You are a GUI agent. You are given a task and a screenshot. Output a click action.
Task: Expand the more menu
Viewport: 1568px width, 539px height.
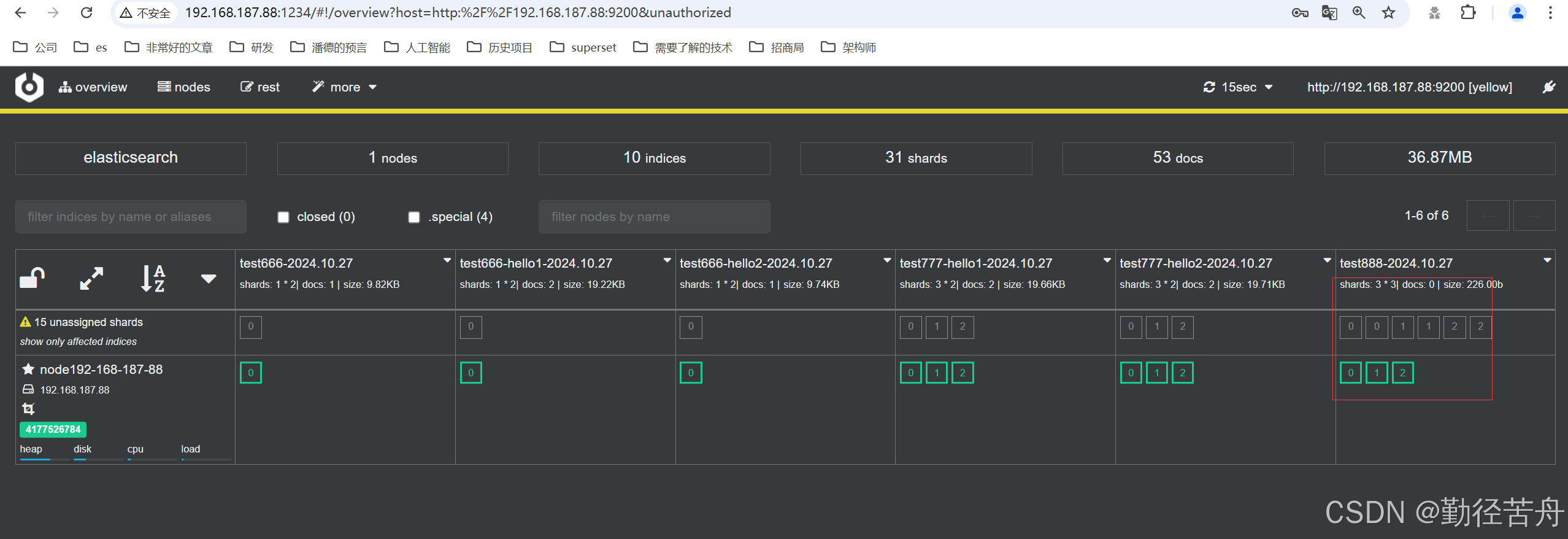(x=344, y=87)
